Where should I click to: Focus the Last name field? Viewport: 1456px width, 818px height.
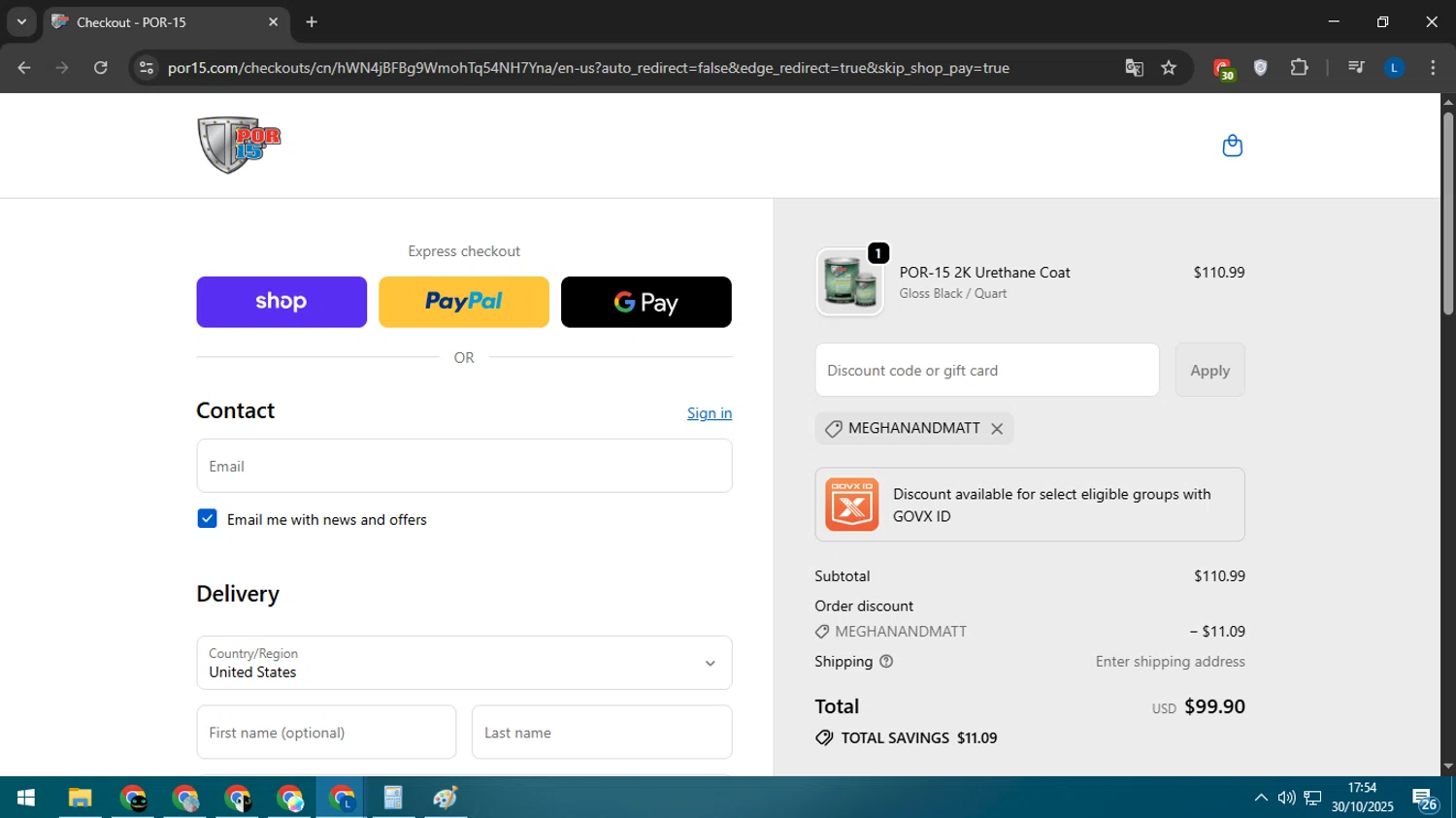(602, 733)
